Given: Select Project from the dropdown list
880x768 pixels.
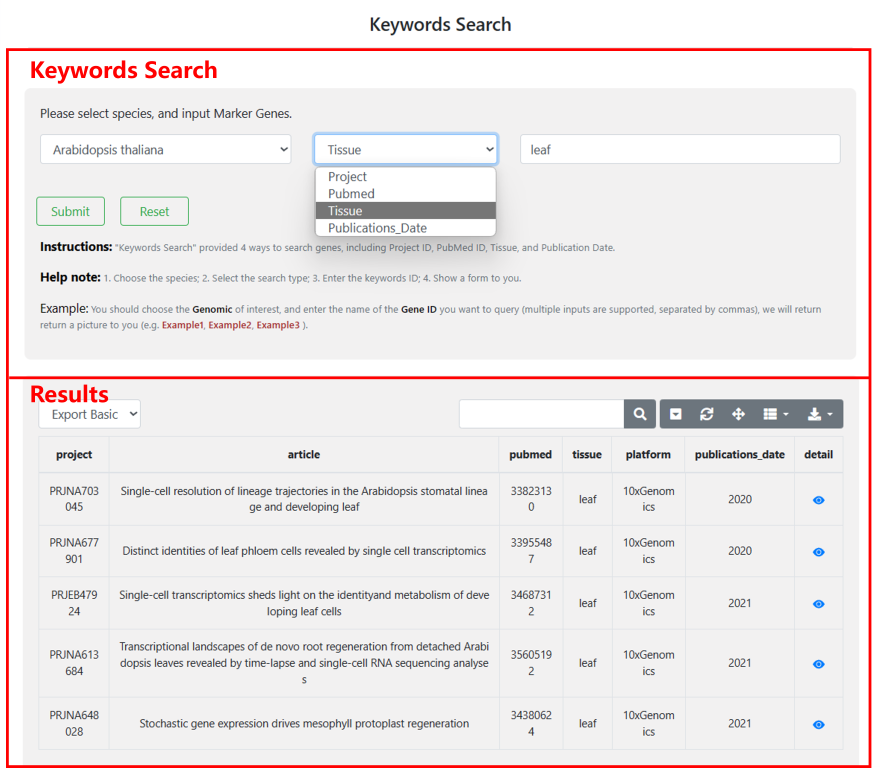Looking at the screenshot, I should tap(348, 177).
